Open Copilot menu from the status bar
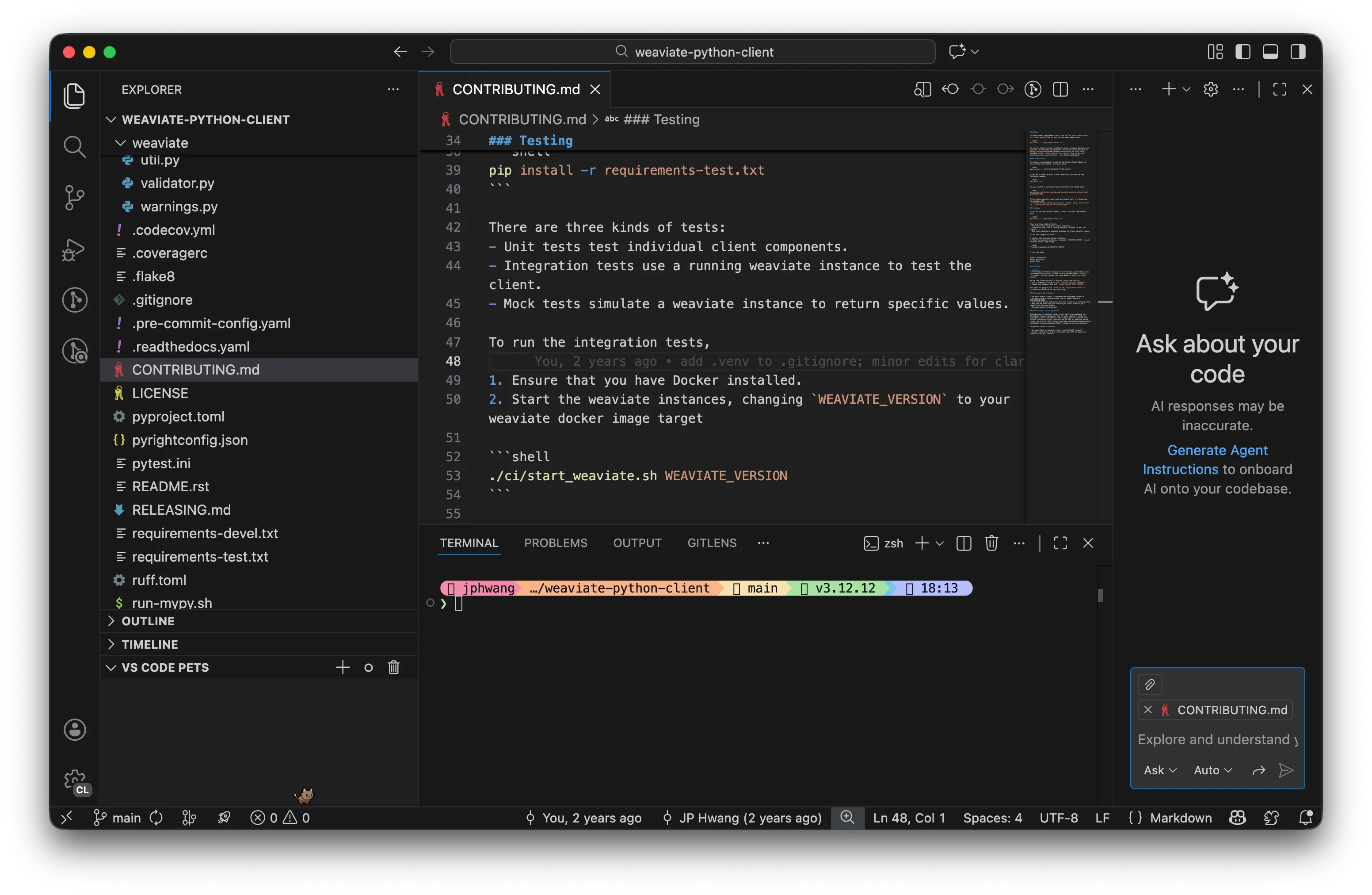The image size is (1372, 895). click(1237, 818)
